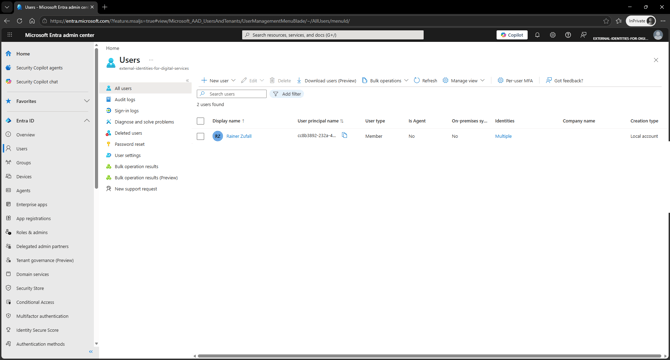Viewport: 670px width, 360px height.
Task: Open the Bulk operations dropdown
Action: 385,81
